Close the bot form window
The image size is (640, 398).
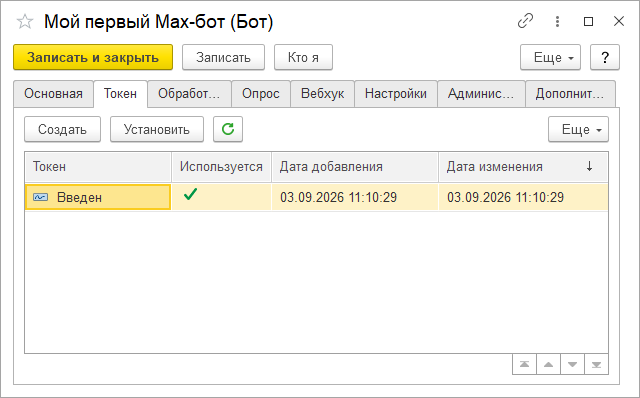pos(619,21)
